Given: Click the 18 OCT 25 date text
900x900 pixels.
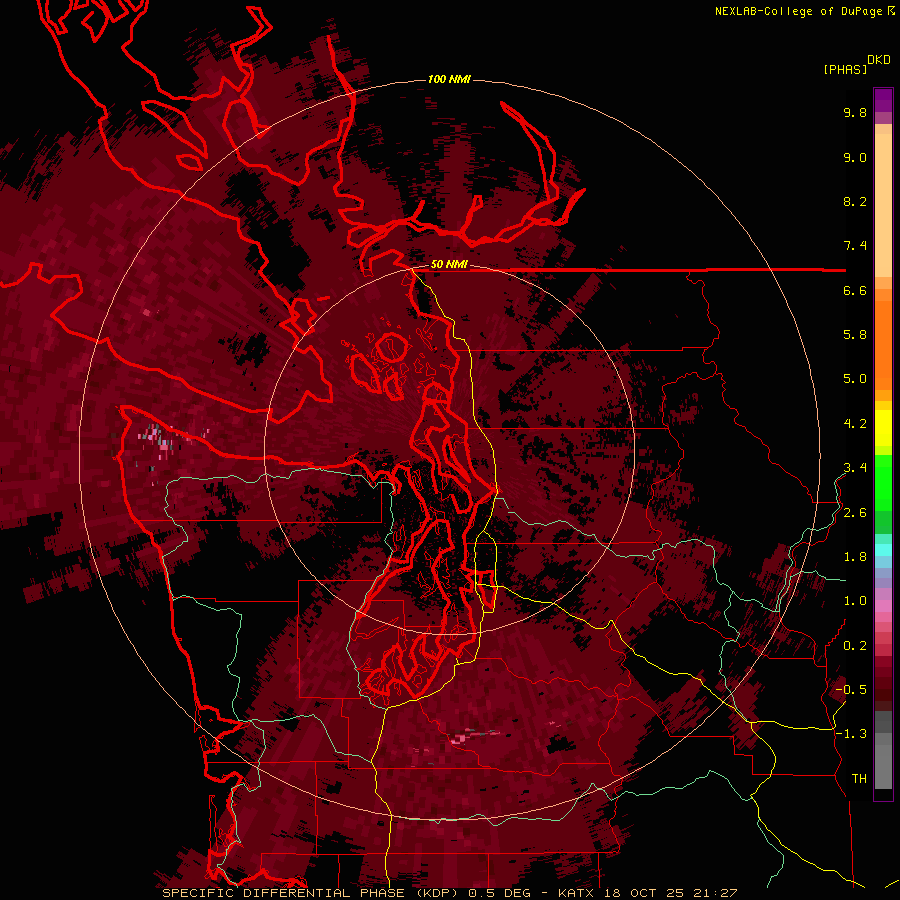Looking at the screenshot, I should tap(643, 893).
